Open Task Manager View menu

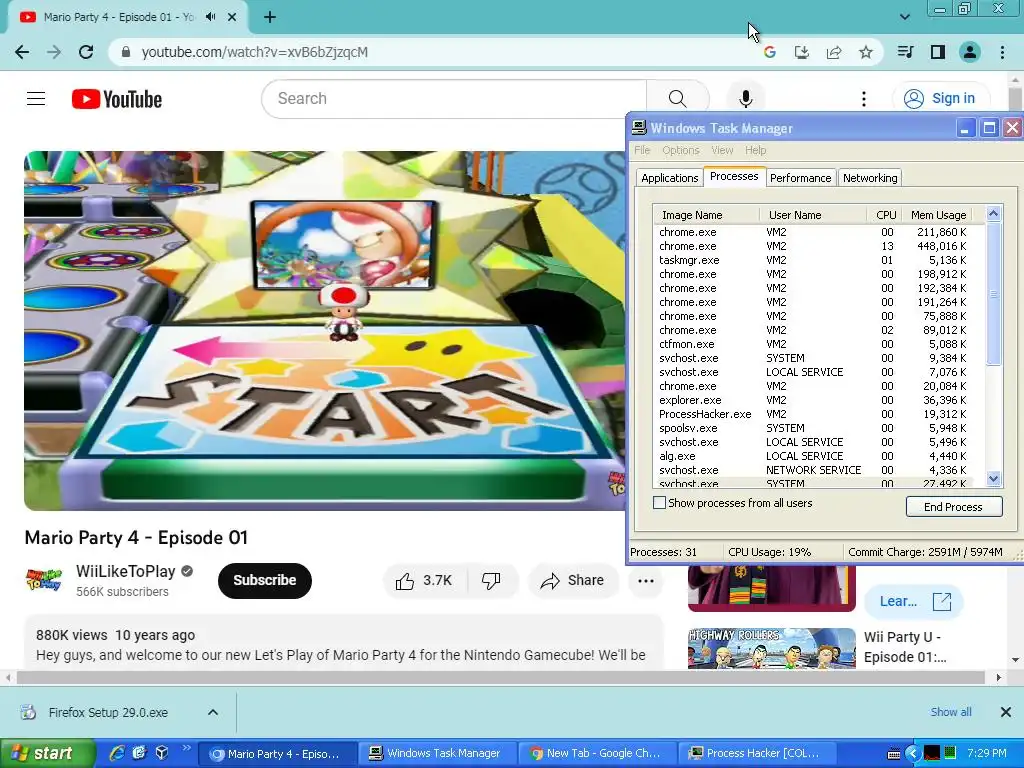pyautogui.click(x=722, y=150)
